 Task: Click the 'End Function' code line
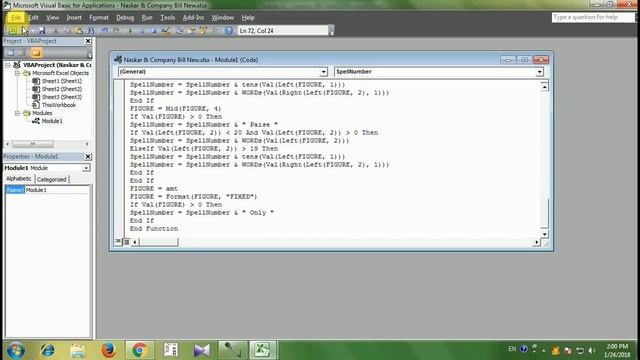154,229
